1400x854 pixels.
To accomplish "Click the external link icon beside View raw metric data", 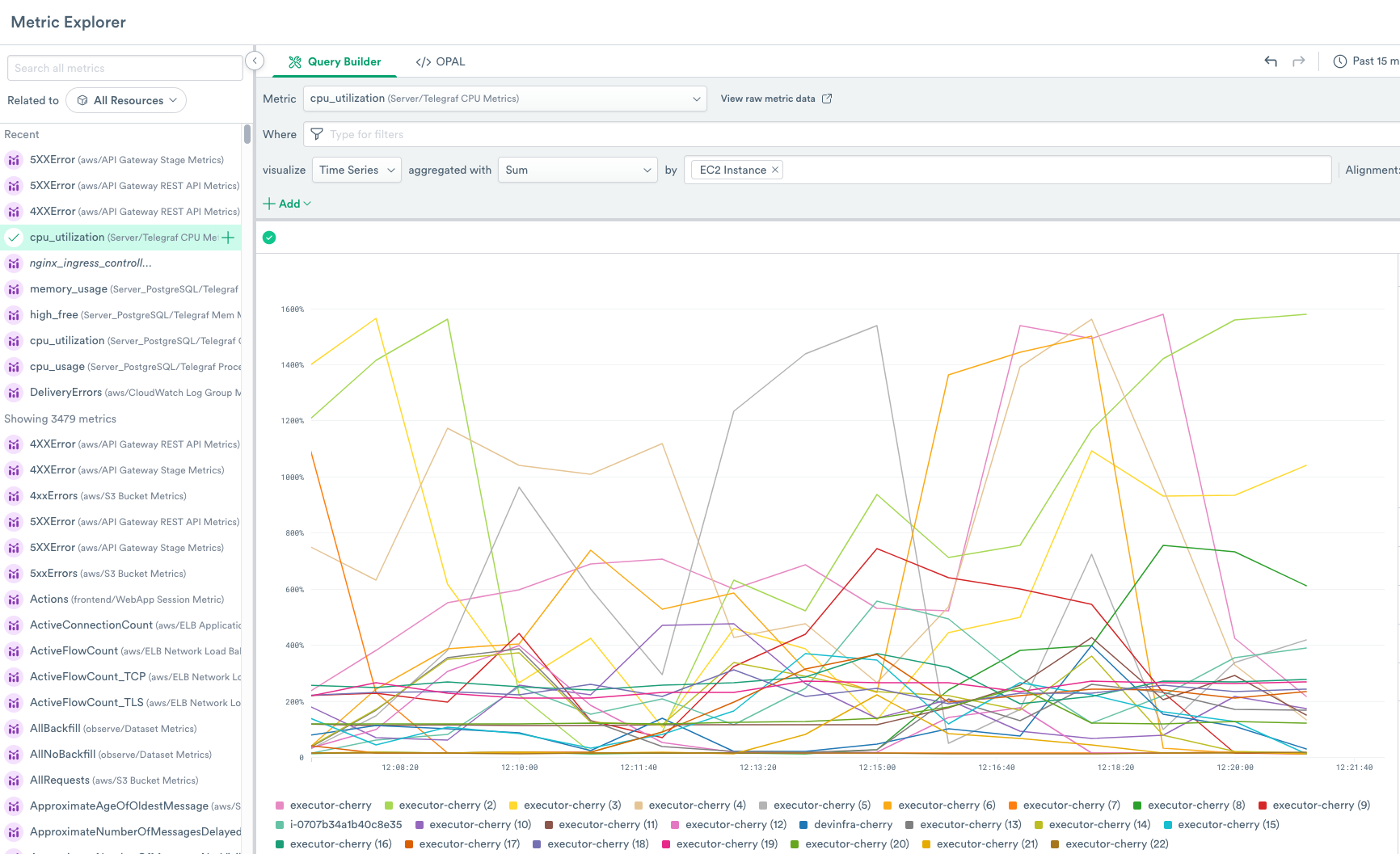I will (x=827, y=99).
